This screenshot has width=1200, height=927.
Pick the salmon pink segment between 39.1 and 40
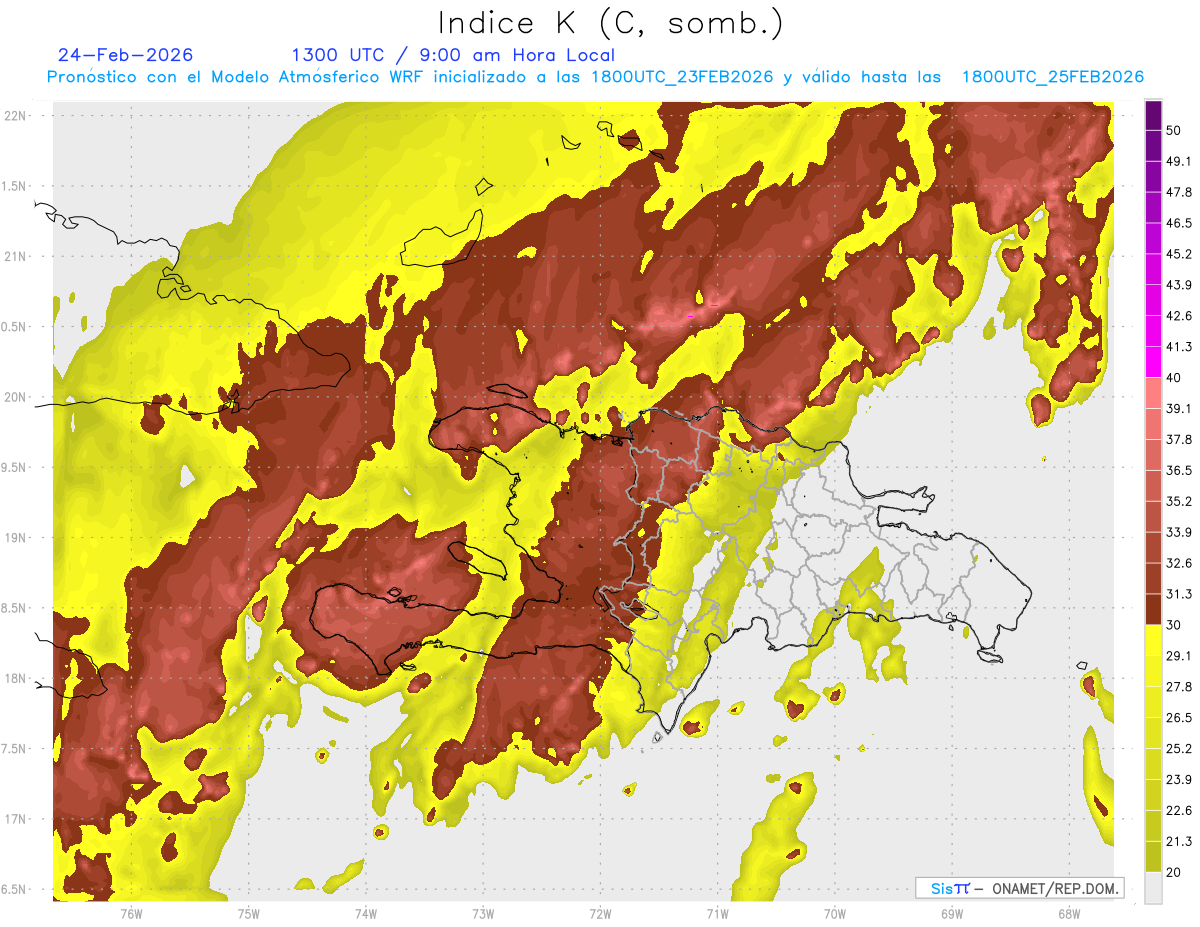[1153, 393]
